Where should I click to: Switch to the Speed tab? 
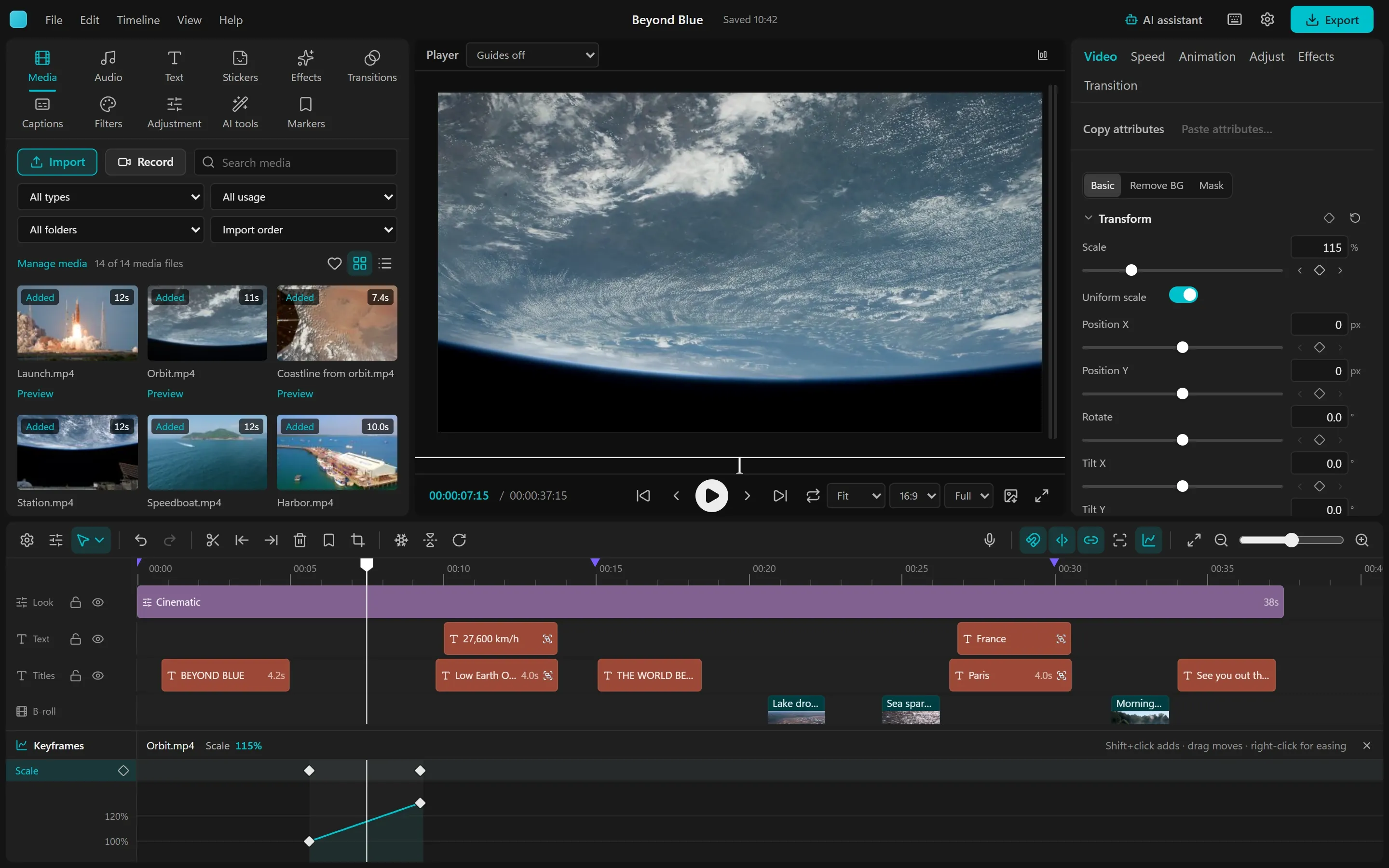click(x=1147, y=56)
